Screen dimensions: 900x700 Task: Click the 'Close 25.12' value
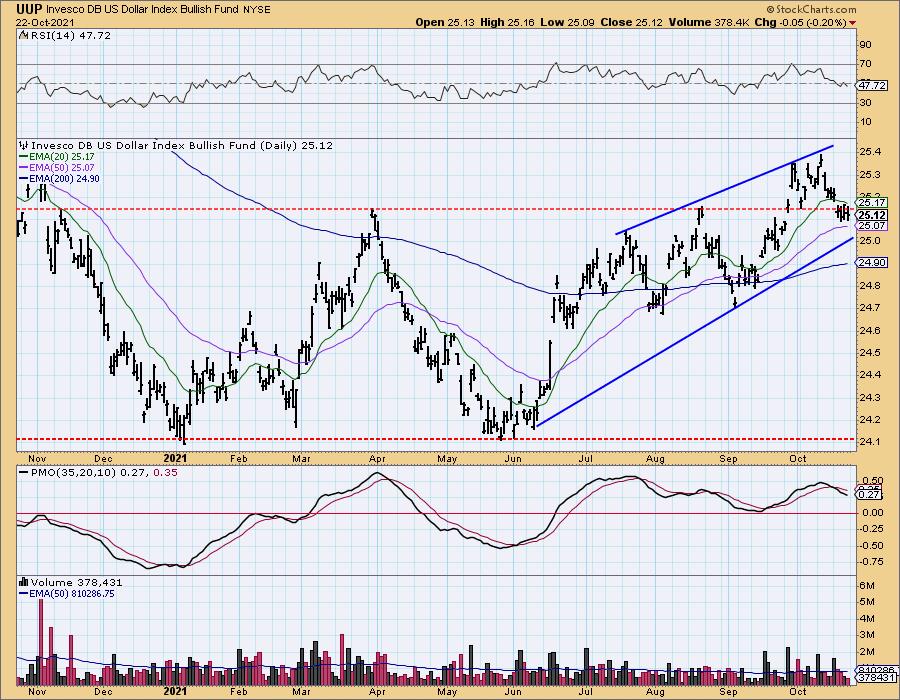click(631, 22)
